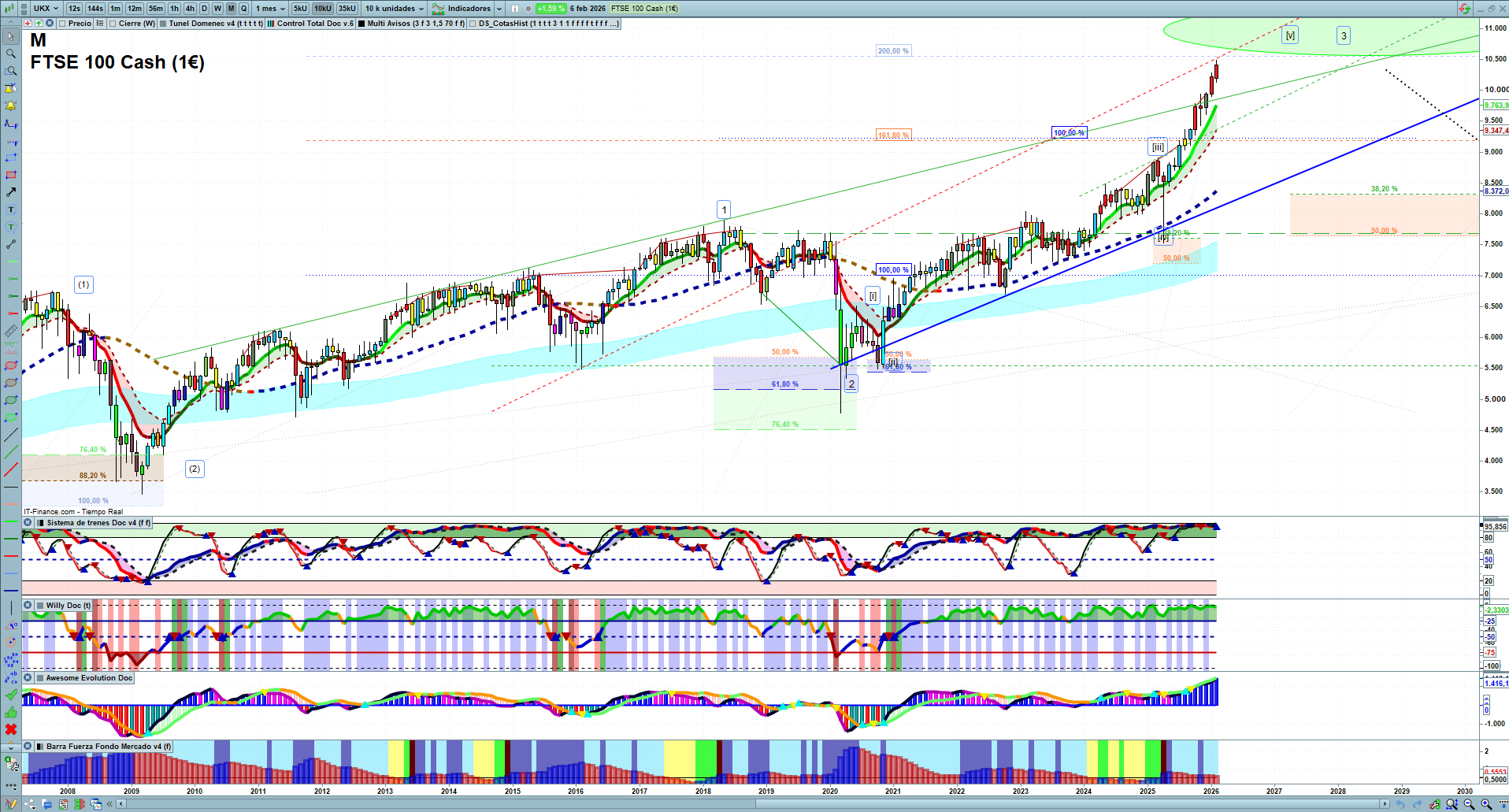The image size is (1509, 812).
Task: Select the yellow bell alert tool
Action: point(11,106)
